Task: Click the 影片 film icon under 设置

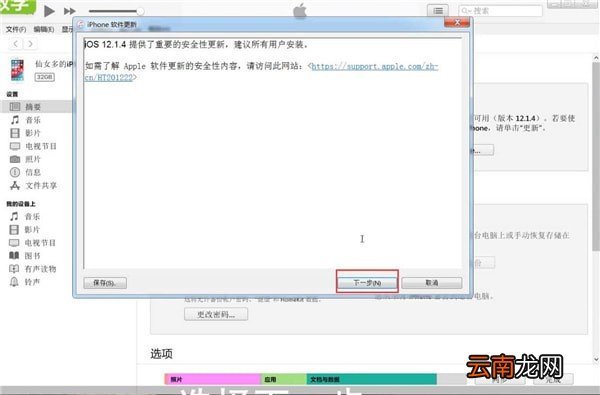Action: pyautogui.click(x=15, y=133)
